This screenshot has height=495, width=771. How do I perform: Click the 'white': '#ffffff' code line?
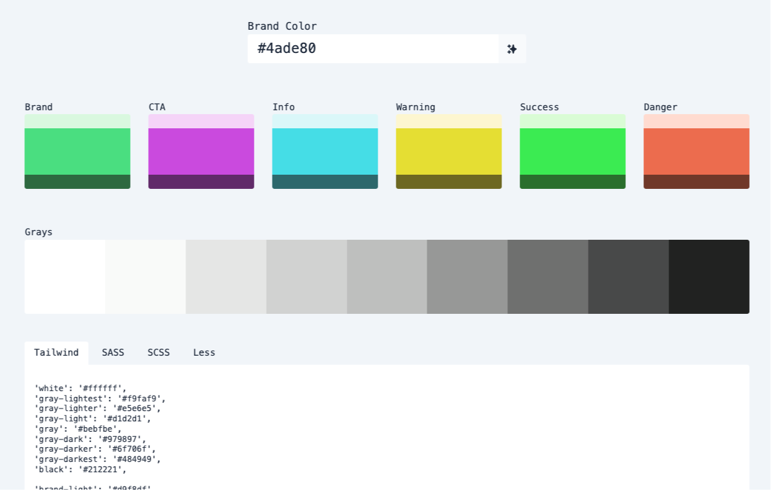pyautogui.click(x=80, y=388)
